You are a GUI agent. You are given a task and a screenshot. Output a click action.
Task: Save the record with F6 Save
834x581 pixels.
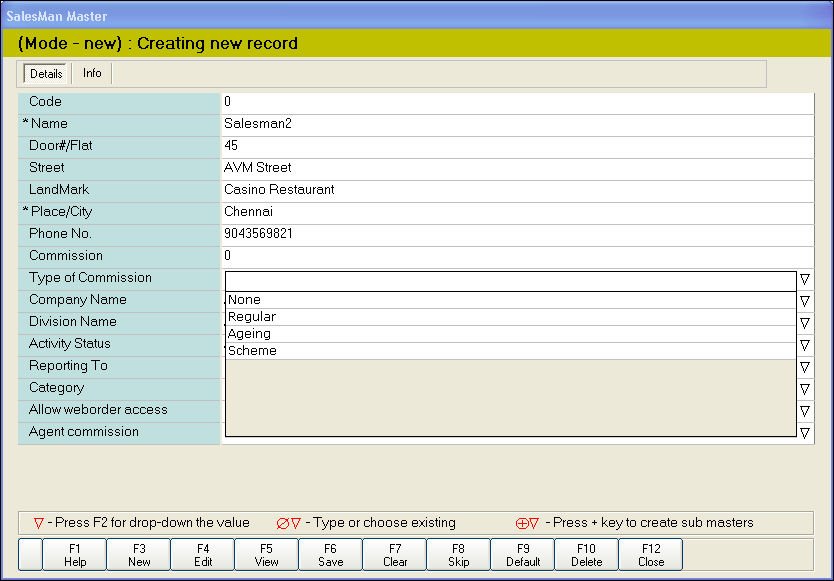pyautogui.click(x=331, y=555)
